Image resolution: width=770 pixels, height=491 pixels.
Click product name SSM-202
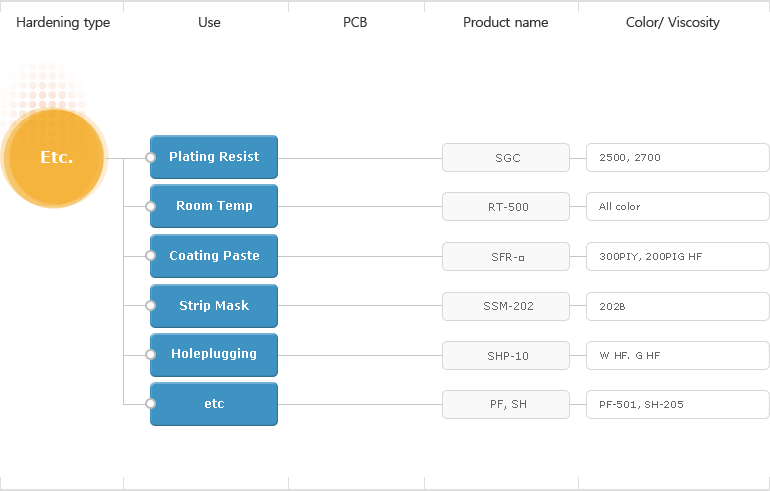(506, 306)
